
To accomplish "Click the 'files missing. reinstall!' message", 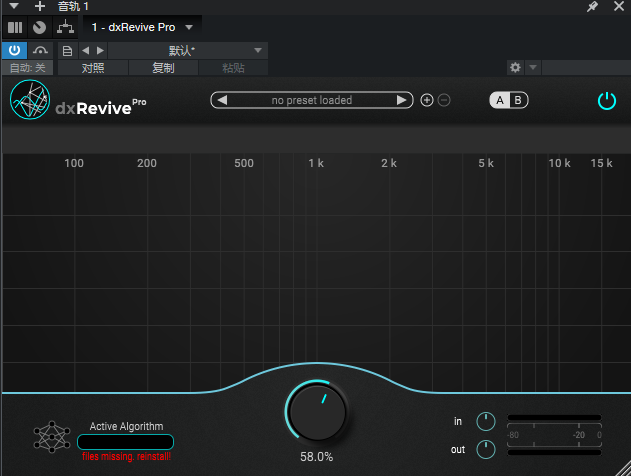I will click(126, 456).
